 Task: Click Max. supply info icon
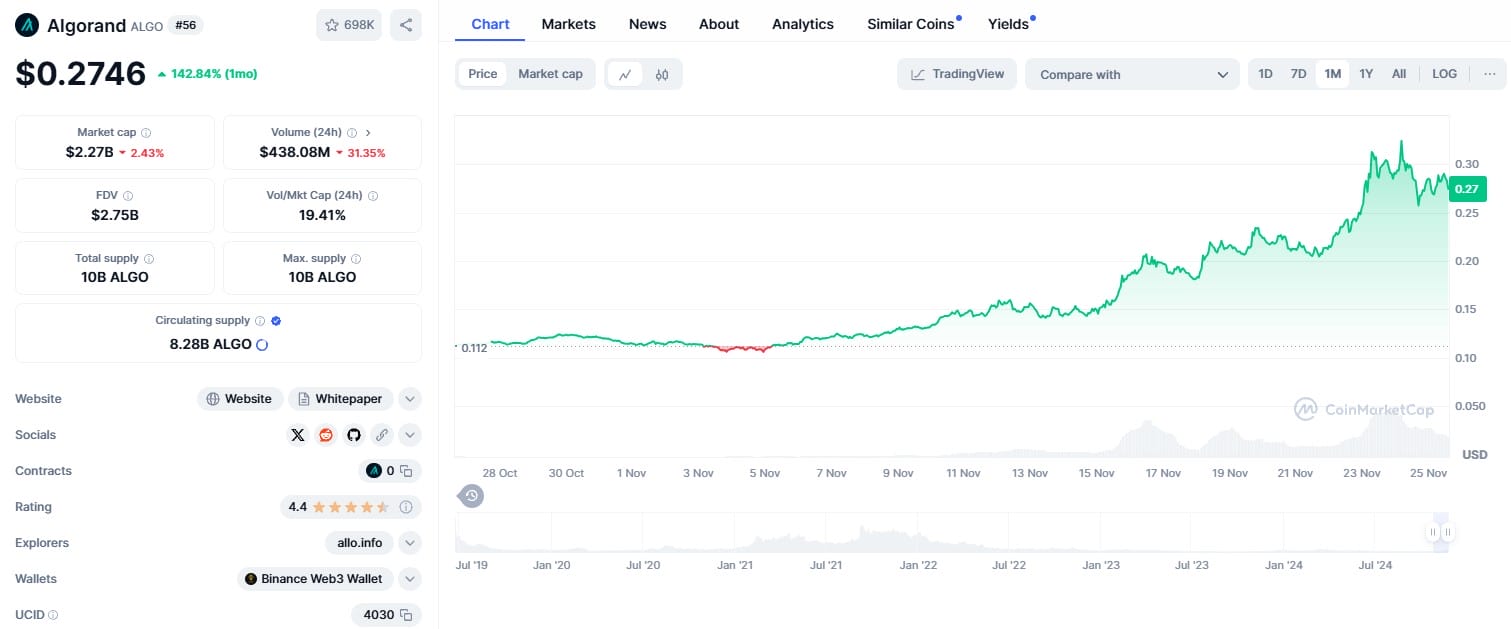click(x=356, y=259)
